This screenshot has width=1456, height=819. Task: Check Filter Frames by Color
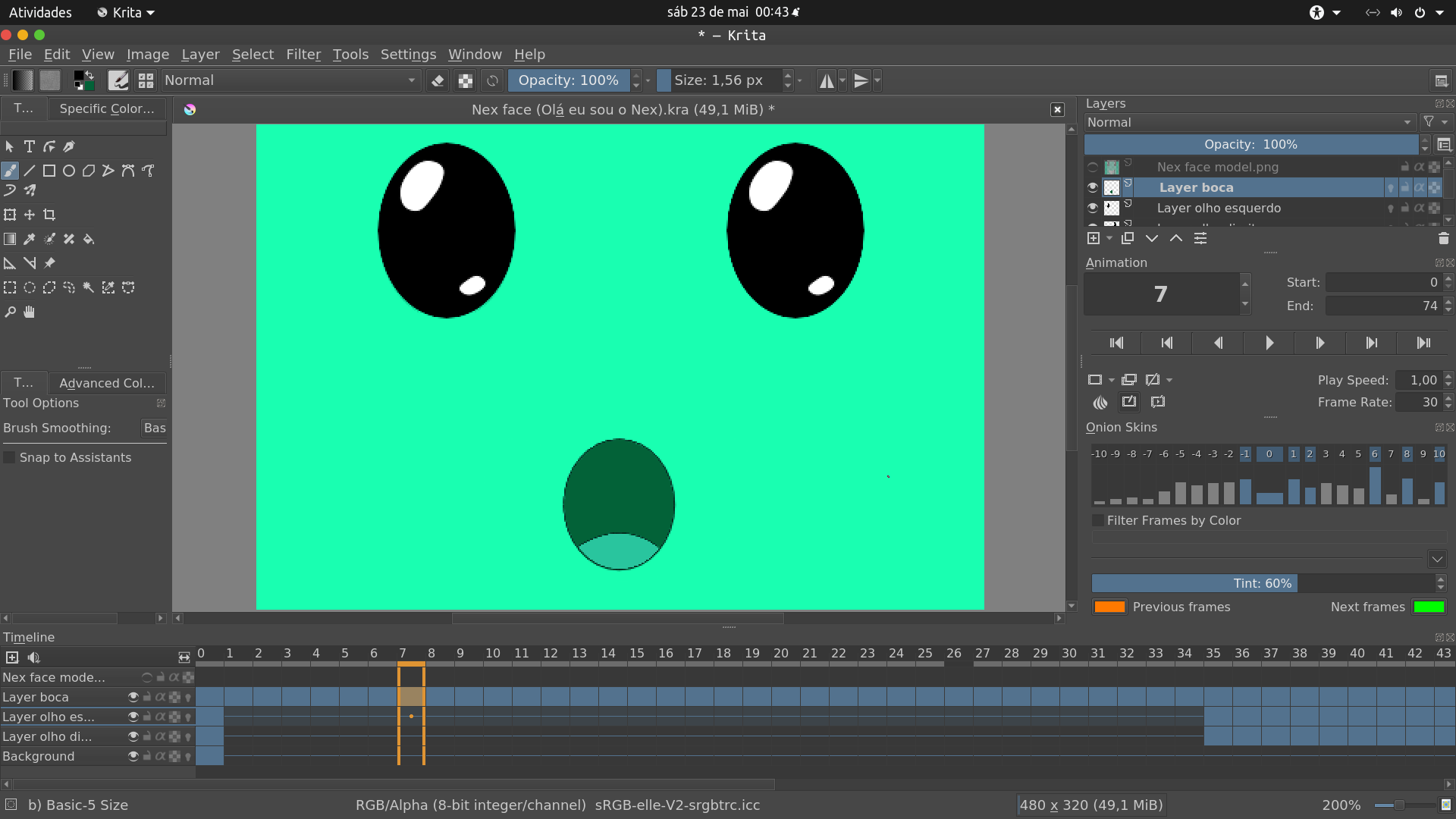[x=1098, y=520]
